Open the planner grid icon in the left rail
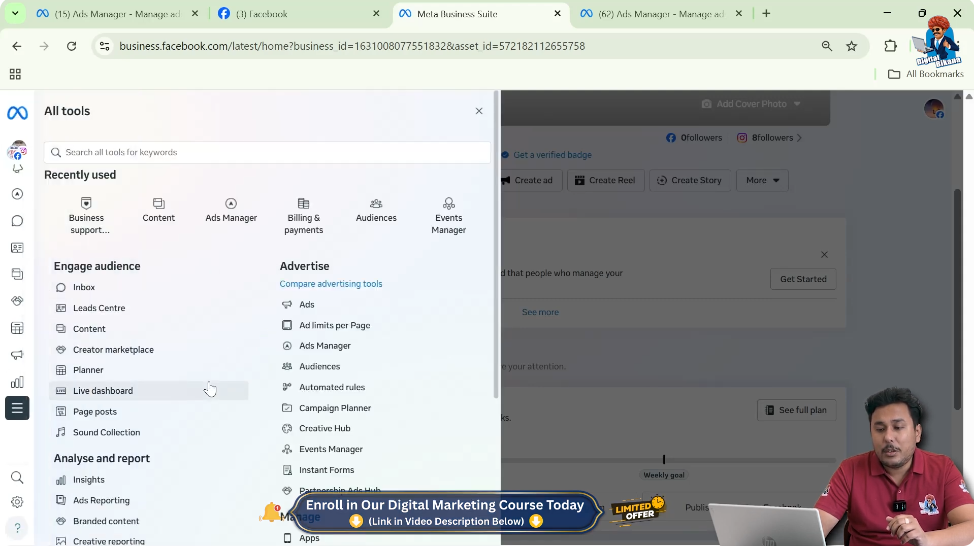Image resolution: width=974 pixels, height=546 pixels. tap(17, 328)
